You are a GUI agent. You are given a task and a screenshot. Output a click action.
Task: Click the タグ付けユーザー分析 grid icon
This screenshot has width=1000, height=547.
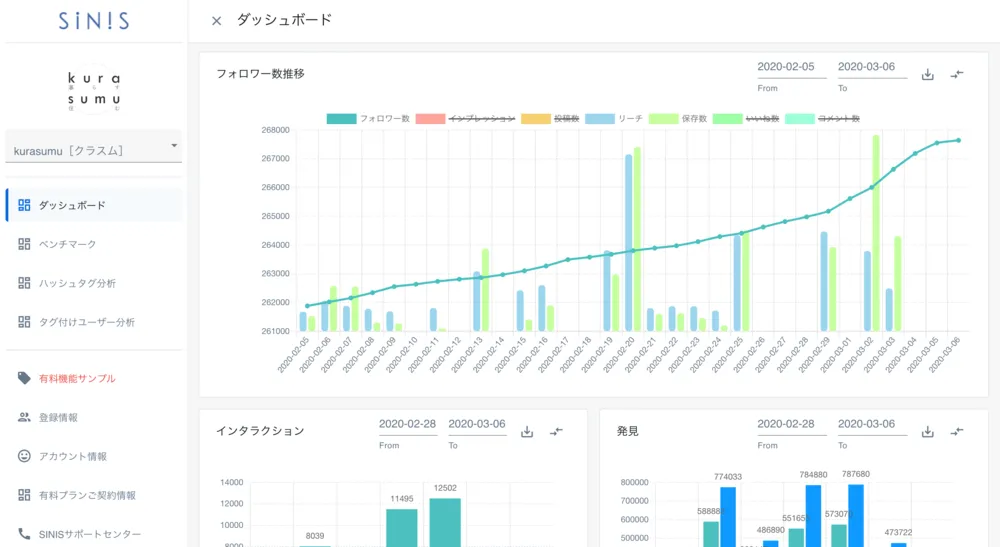[24, 322]
